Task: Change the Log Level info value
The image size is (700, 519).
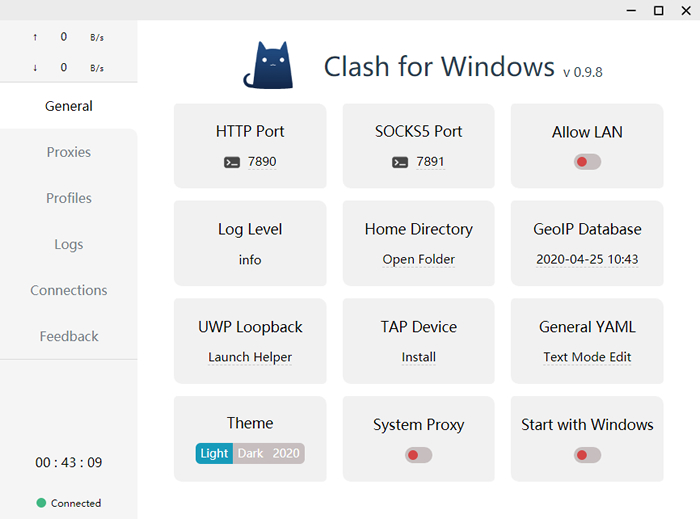Action: 250,260
